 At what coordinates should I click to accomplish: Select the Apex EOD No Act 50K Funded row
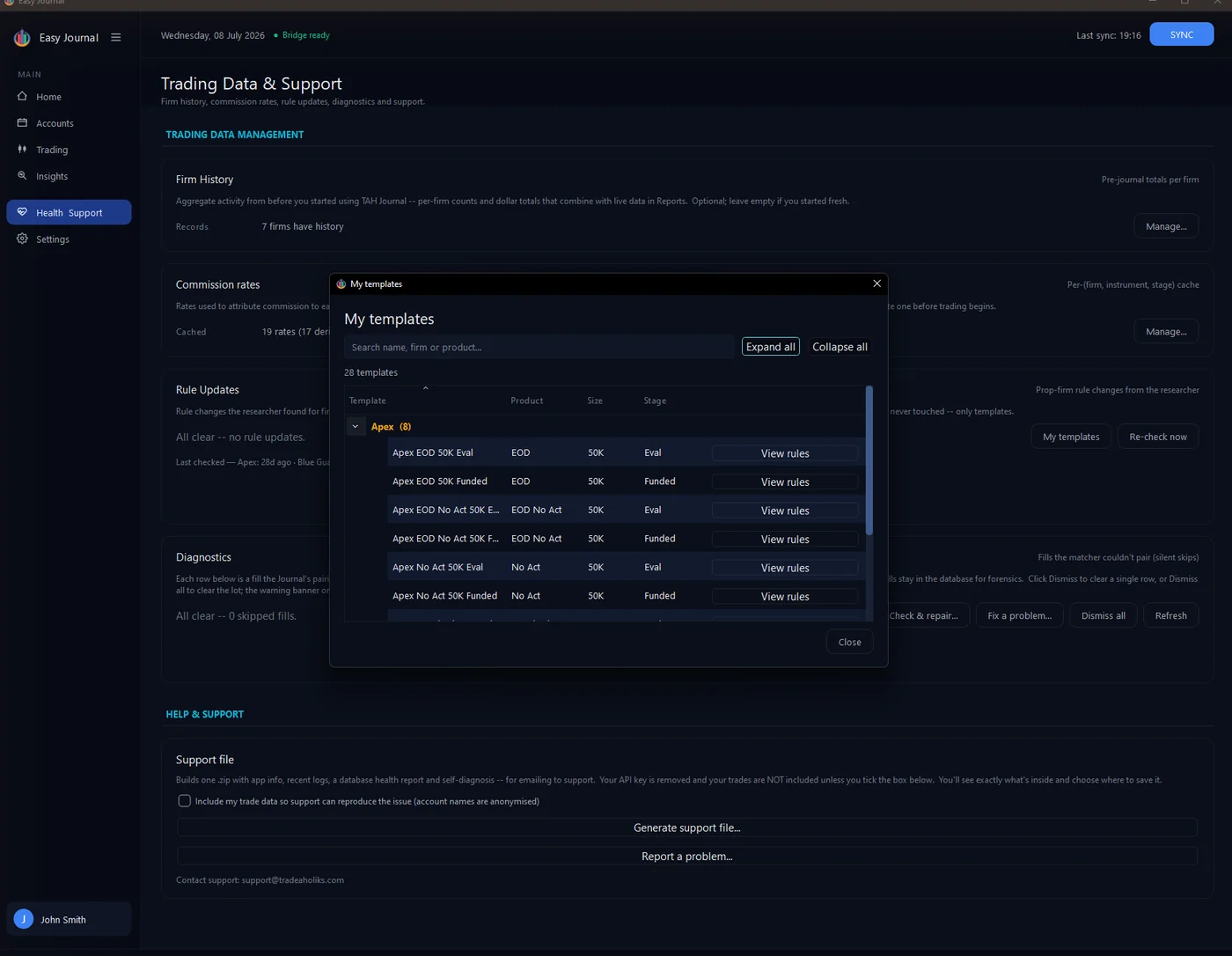pyautogui.click(x=627, y=539)
